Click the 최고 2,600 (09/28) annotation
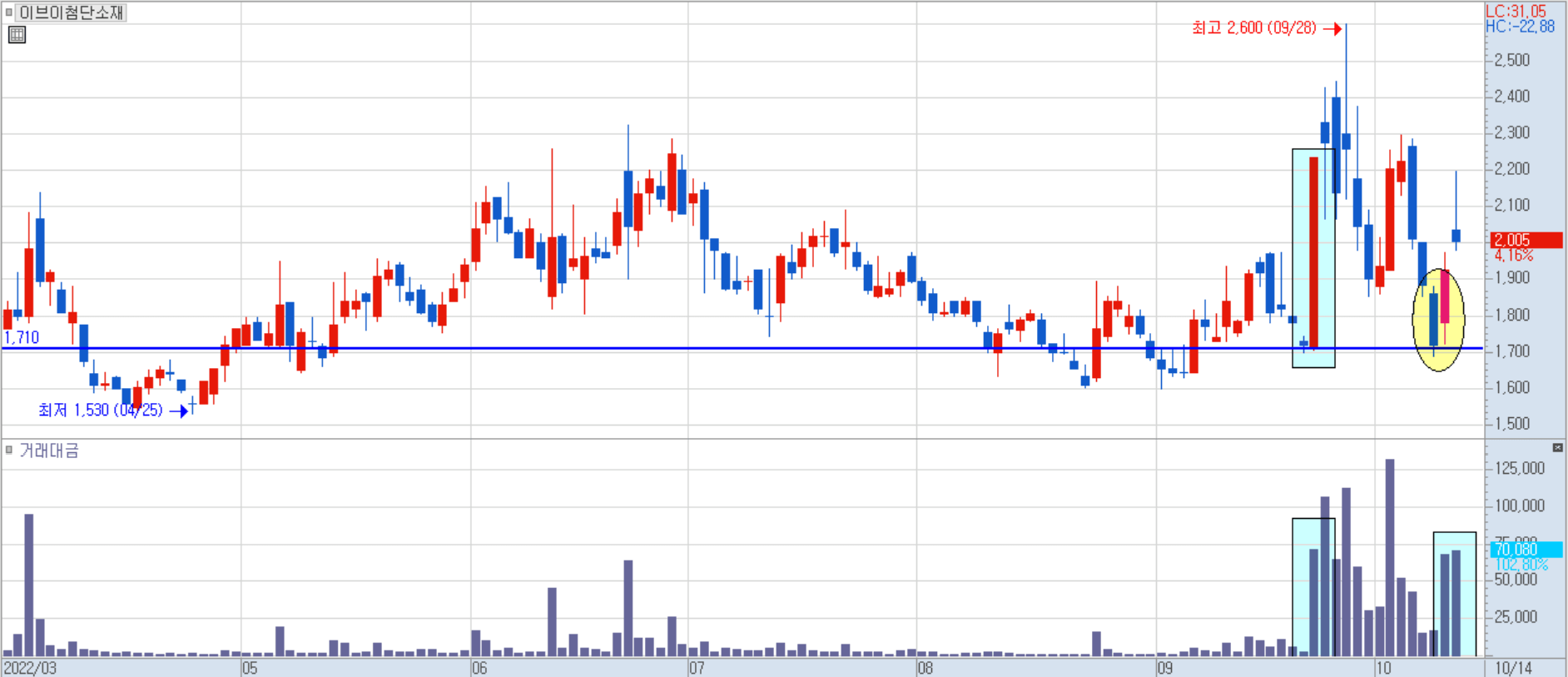The width and height of the screenshot is (1568, 677). tap(1254, 28)
